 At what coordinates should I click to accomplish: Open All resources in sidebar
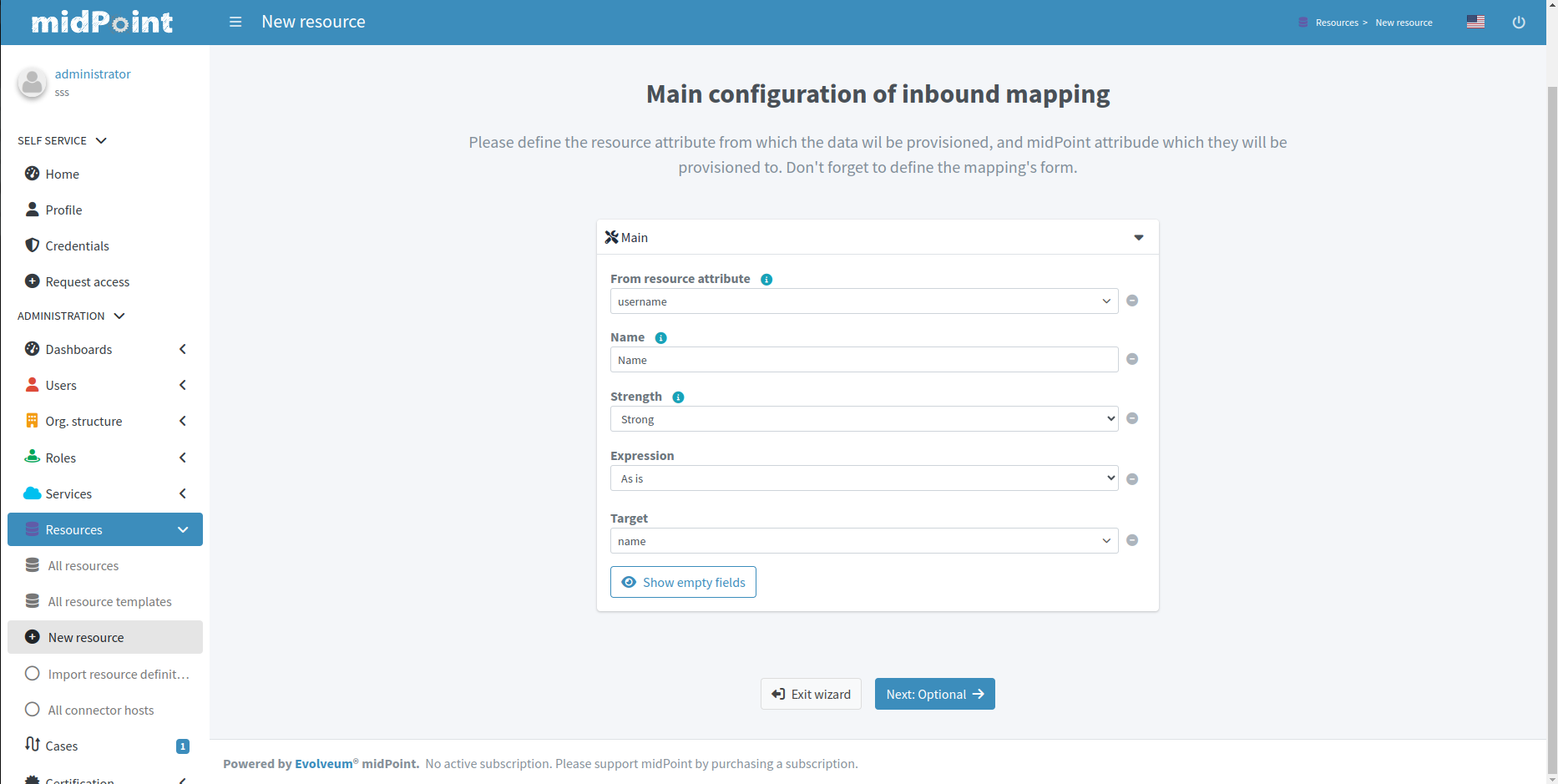click(83, 566)
